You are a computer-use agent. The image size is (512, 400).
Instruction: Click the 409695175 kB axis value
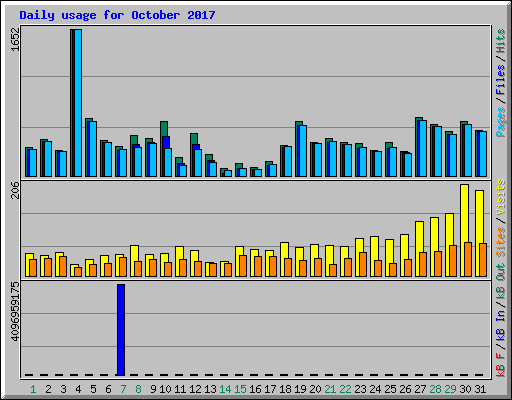[15, 312]
